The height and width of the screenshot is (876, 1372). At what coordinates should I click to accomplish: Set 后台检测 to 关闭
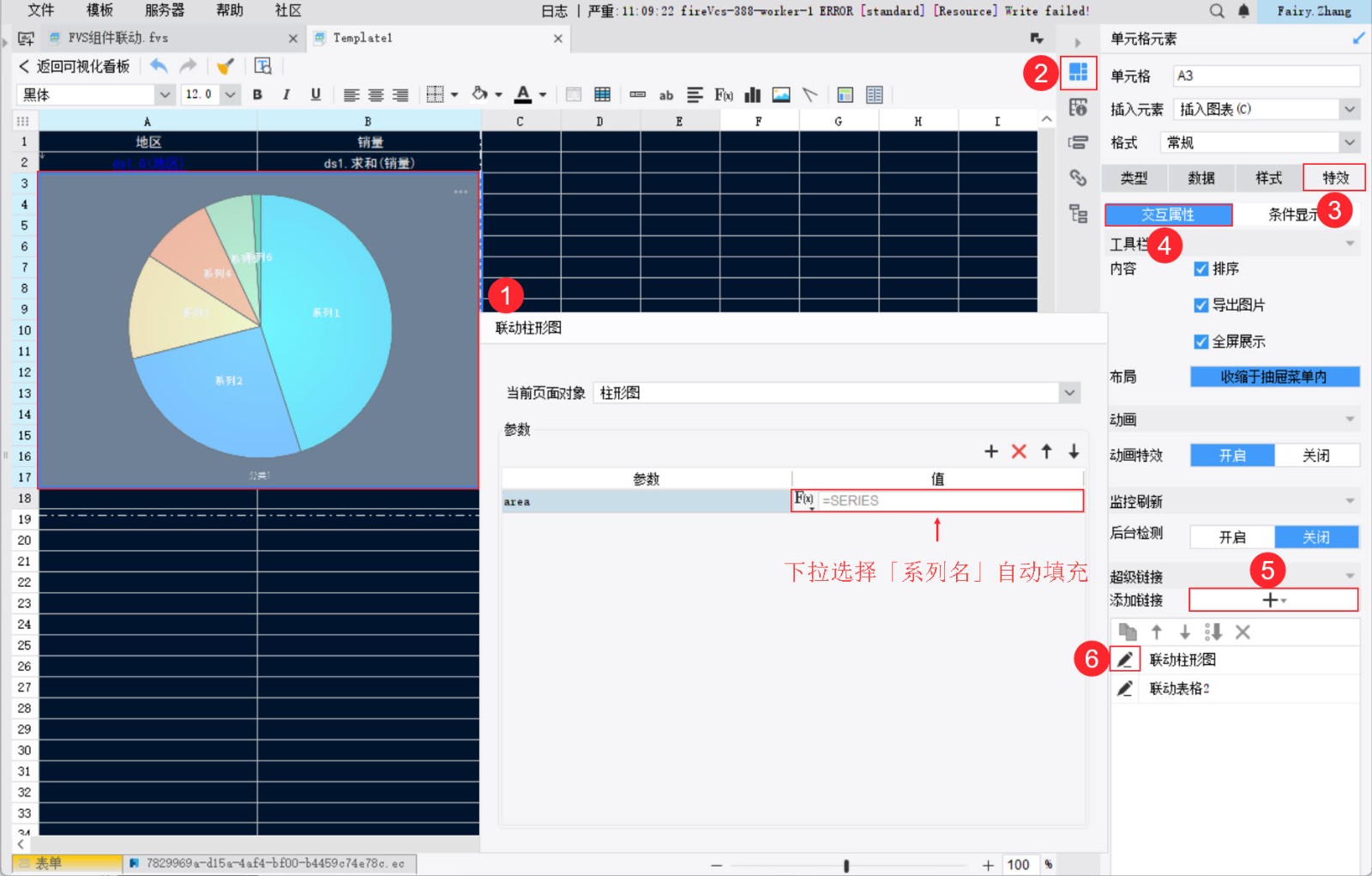click(1316, 537)
